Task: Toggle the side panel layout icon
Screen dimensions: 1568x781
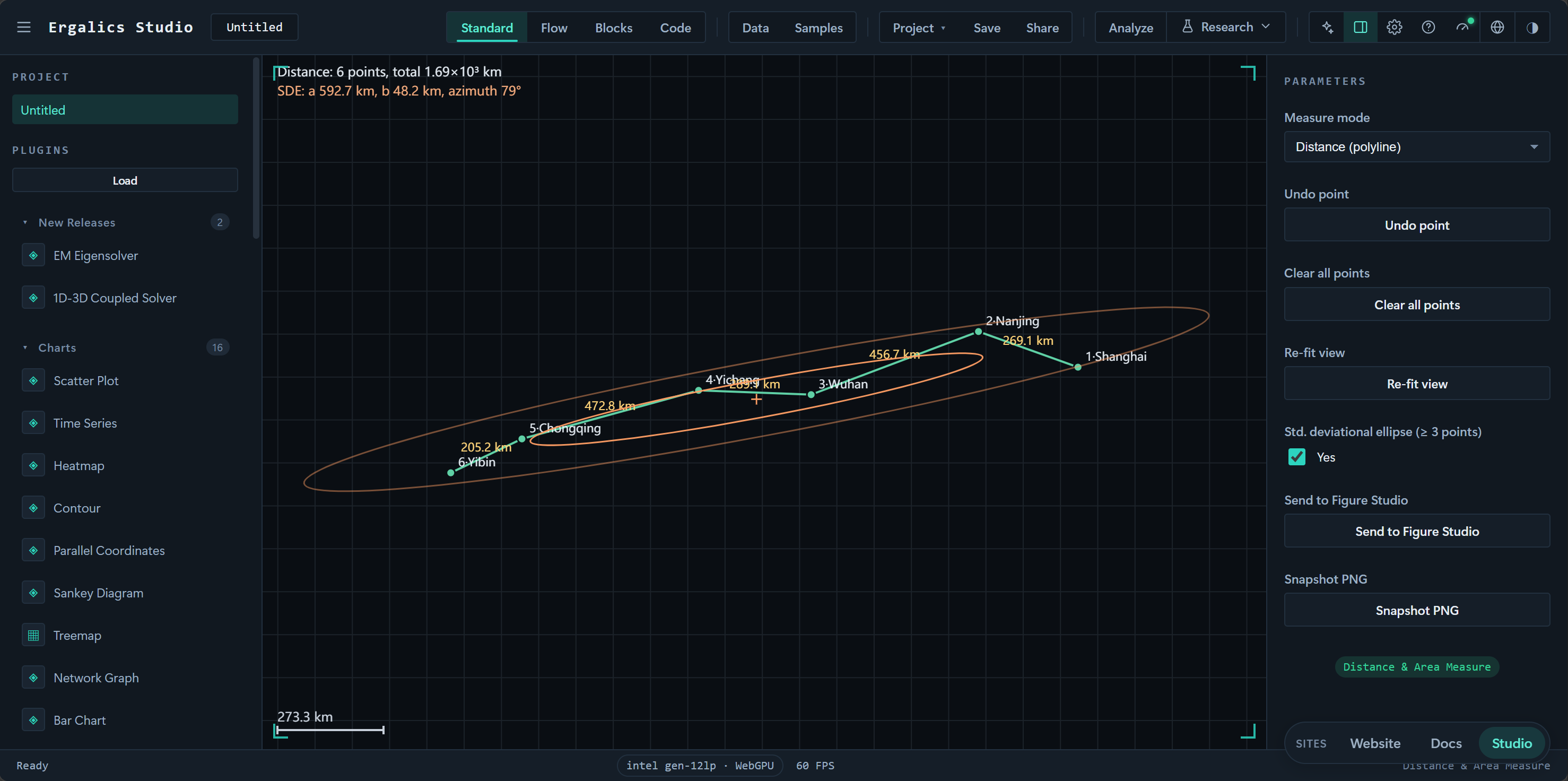Action: (1361, 28)
